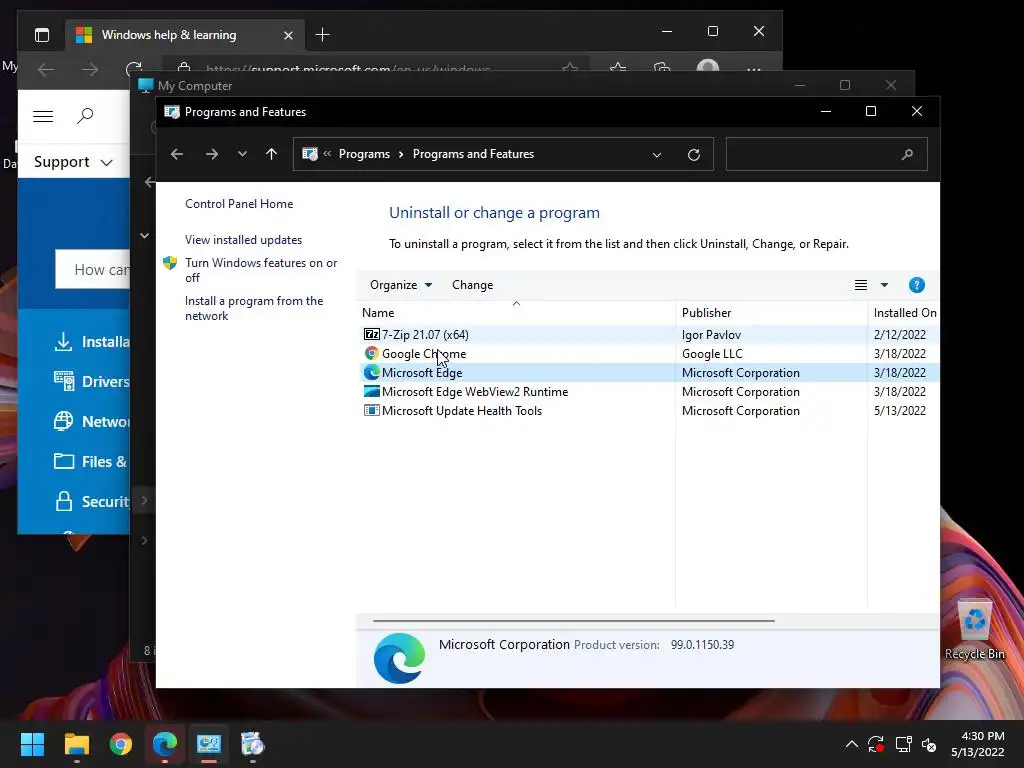Image resolution: width=1024 pixels, height=768 pixels.
Task: Open Programs and Features help (question mark)
Action: (916, 285)
